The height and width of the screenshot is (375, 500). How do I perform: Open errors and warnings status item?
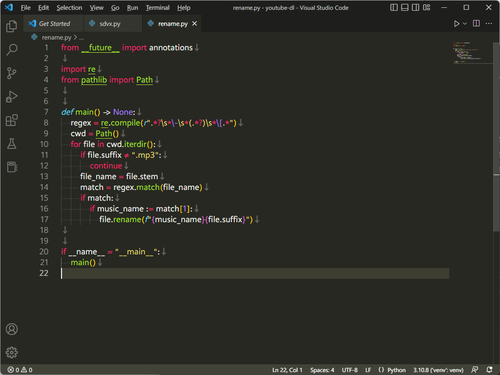(20, 370)
